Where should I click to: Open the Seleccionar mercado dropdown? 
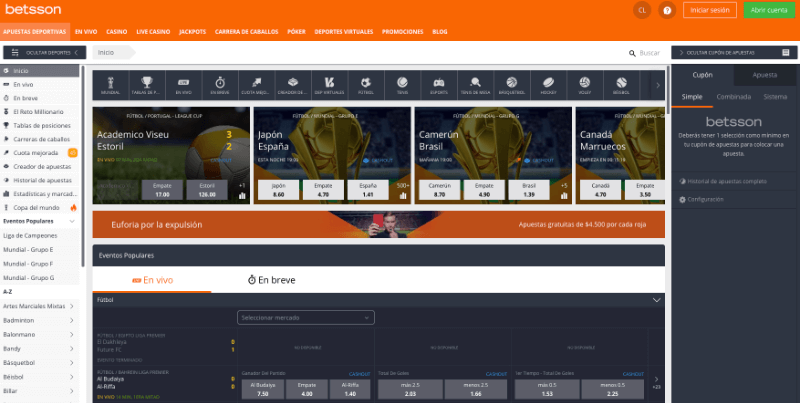(306, 317)
